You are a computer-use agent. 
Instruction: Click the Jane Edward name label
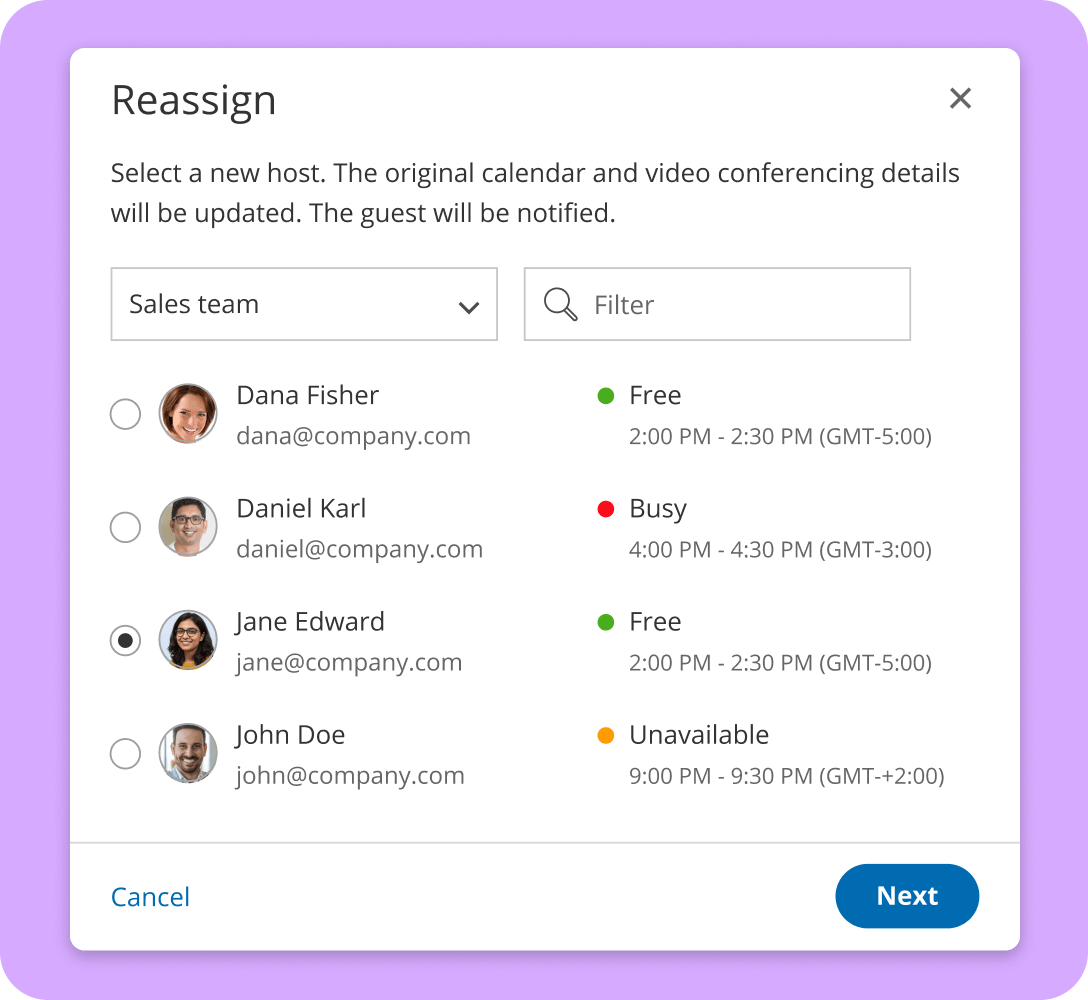point(310,622)
